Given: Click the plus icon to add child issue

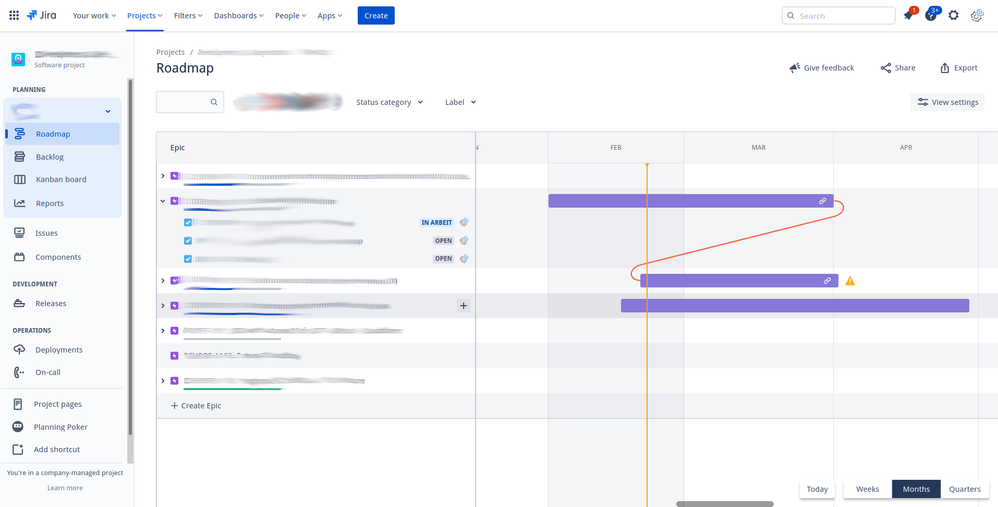Looking at the screenshot, I should point(463,306).
